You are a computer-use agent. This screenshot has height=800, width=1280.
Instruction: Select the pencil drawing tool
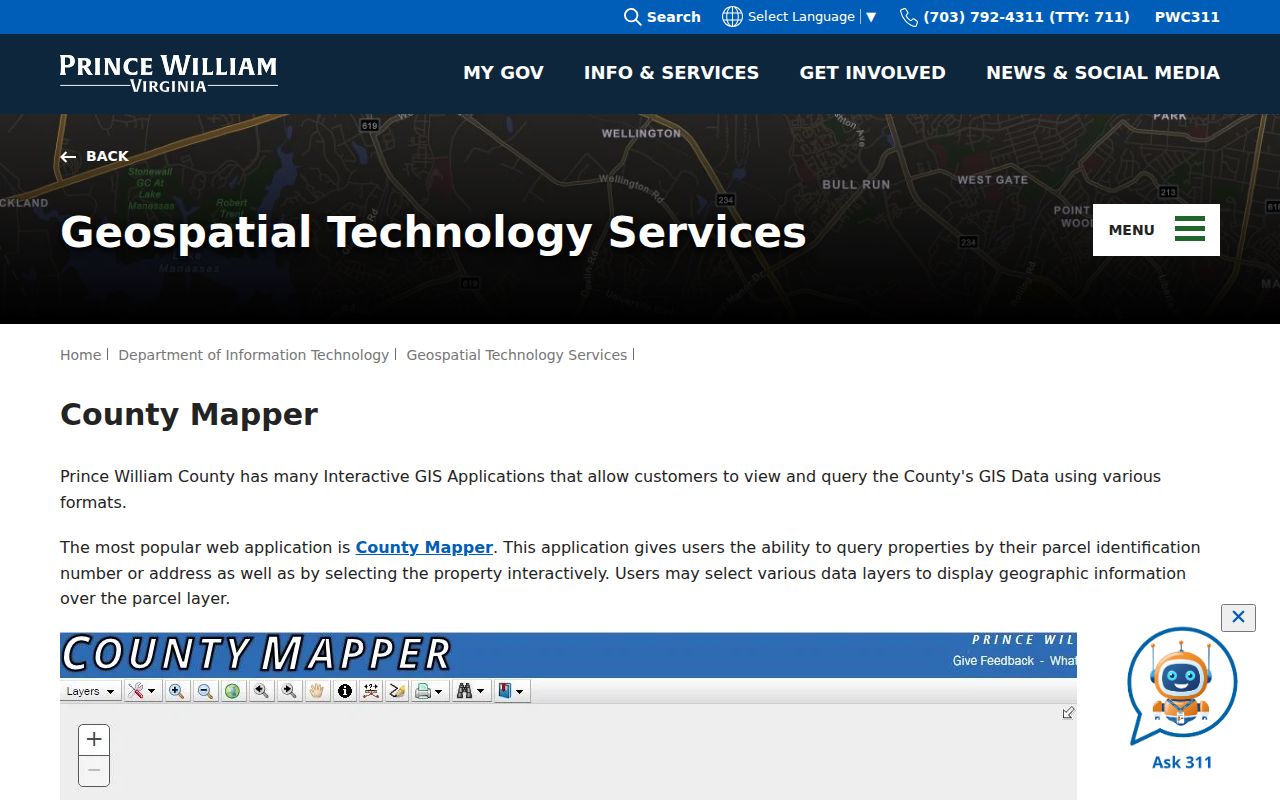[x=397, y=691]
